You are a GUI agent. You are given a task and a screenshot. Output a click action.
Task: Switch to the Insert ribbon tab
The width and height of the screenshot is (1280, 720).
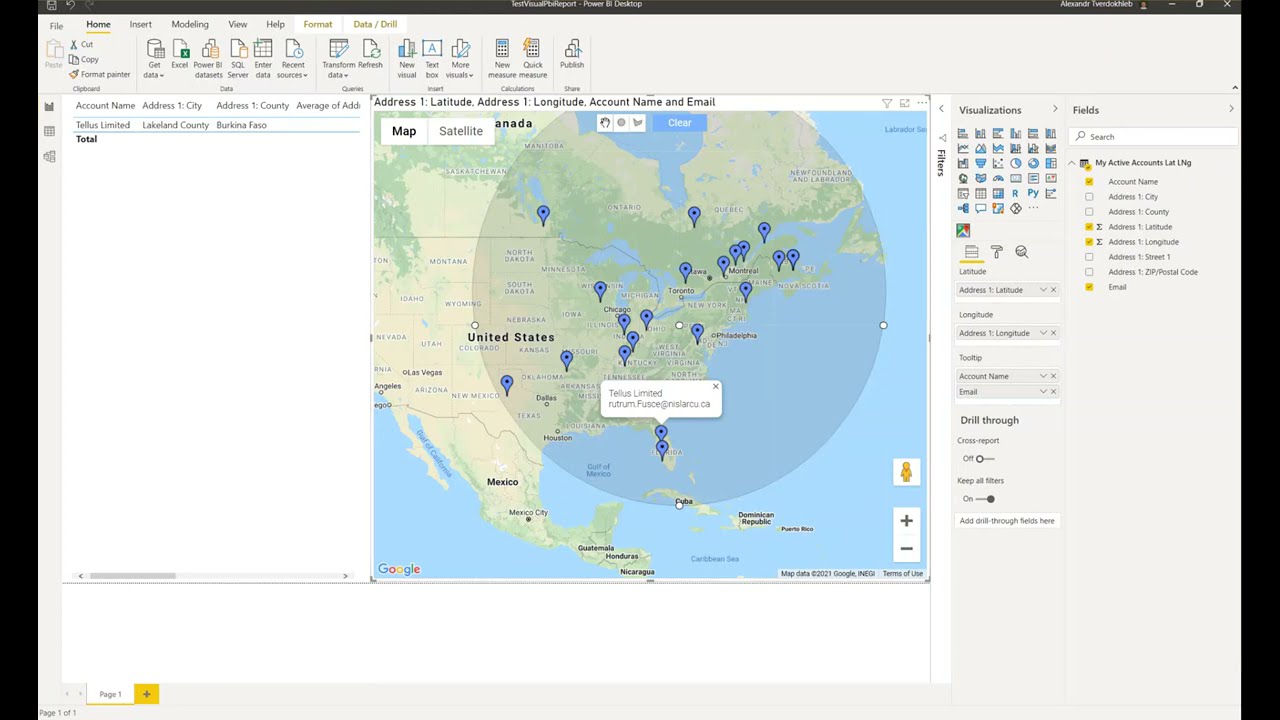(140, 24)
